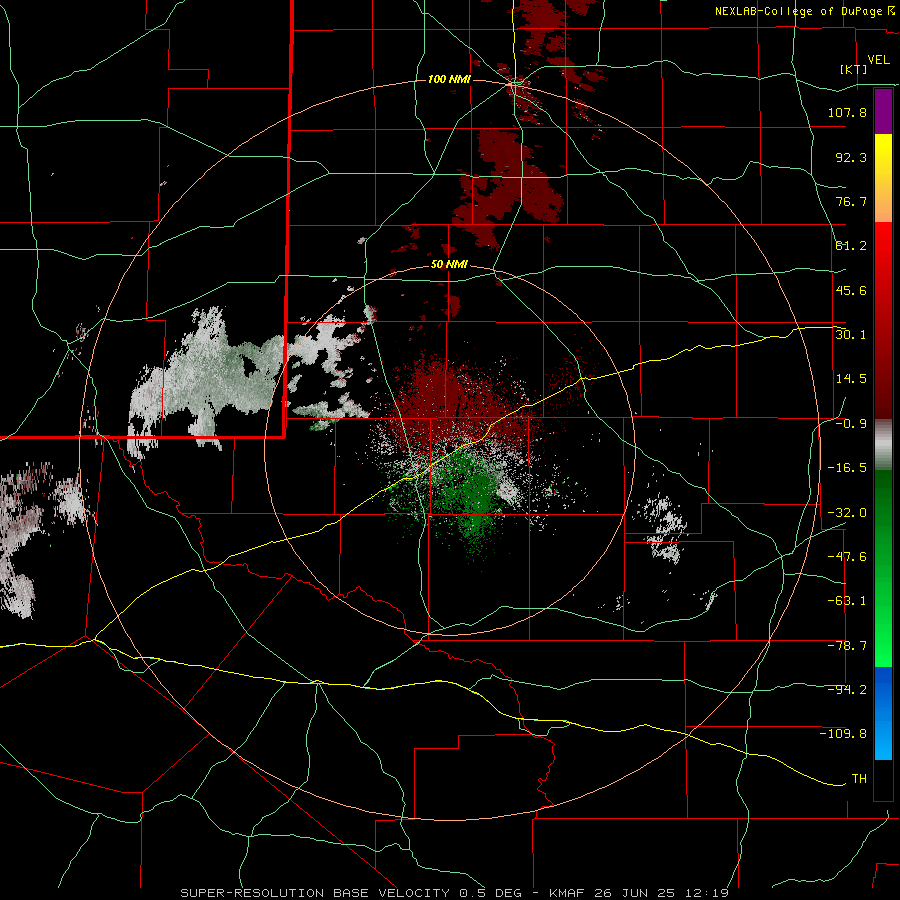The width and height of the screenshot is (900, 900).
Task: Click the 107.8 legend value
Action: click(x=847, y=112)
